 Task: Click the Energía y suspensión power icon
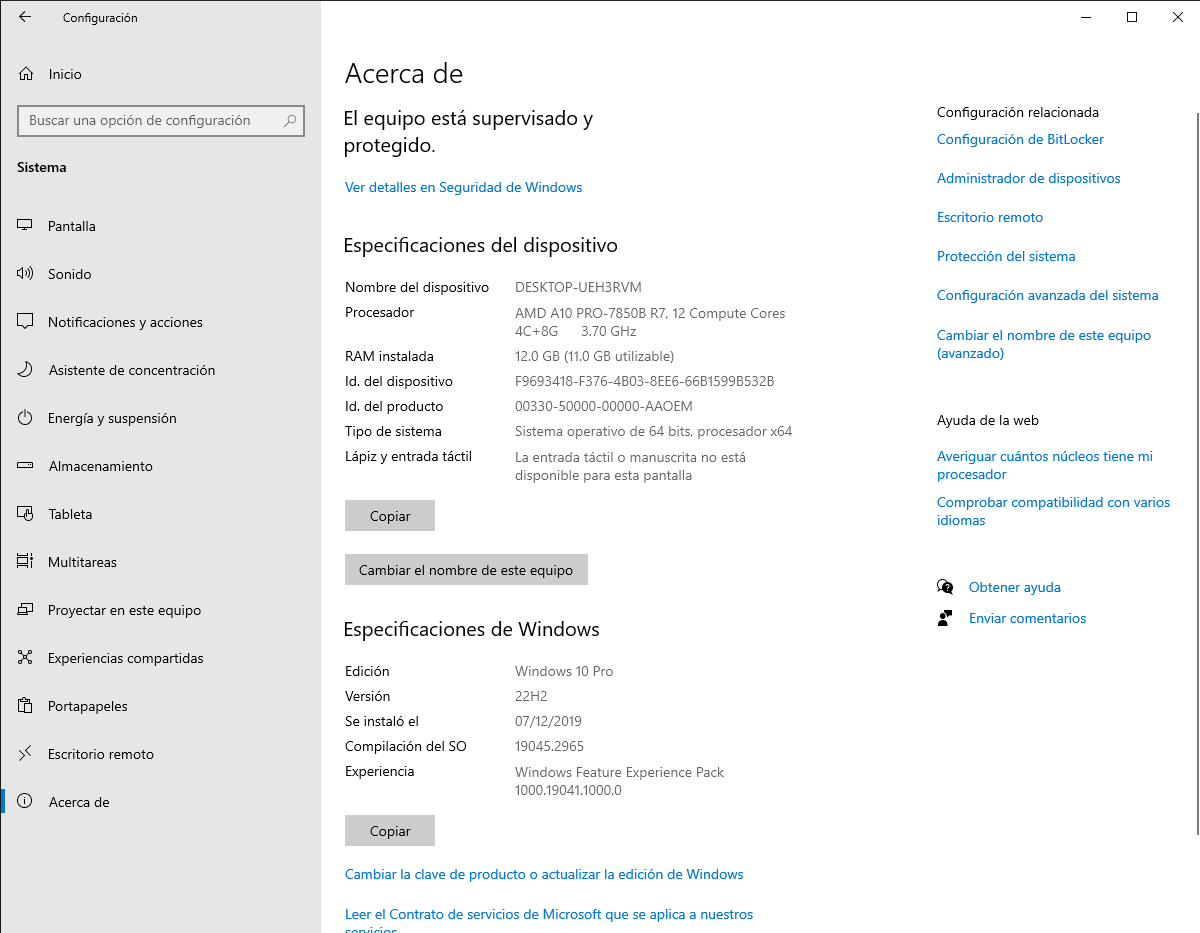click(x=26, y=418)
